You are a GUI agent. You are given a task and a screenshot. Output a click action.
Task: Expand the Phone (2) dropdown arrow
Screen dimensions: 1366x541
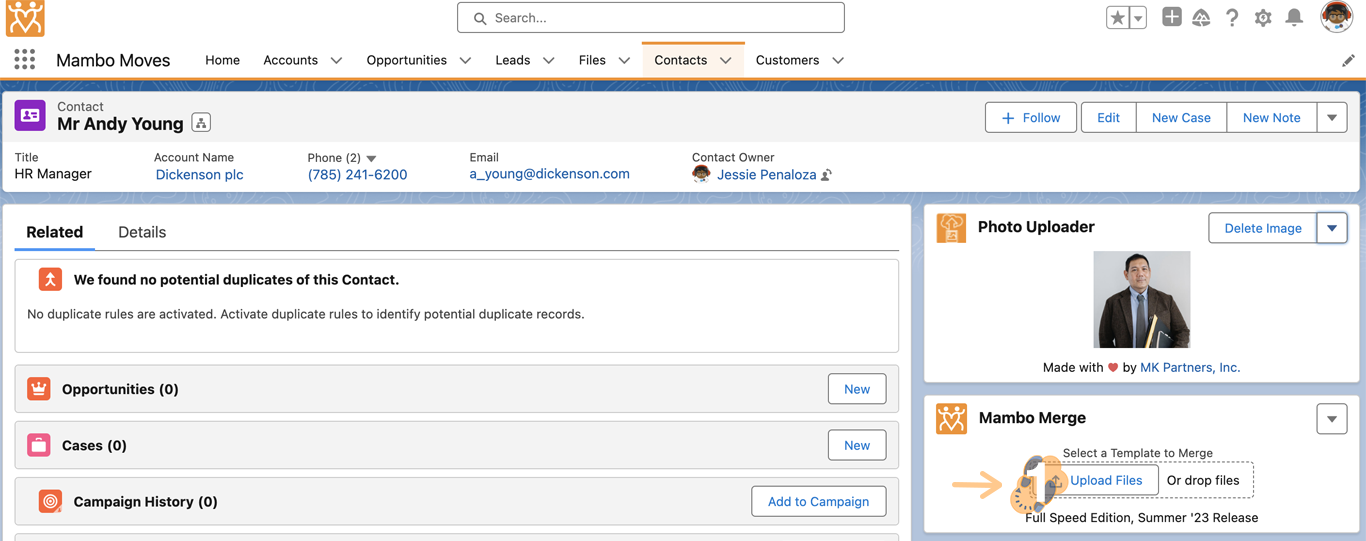372,158
